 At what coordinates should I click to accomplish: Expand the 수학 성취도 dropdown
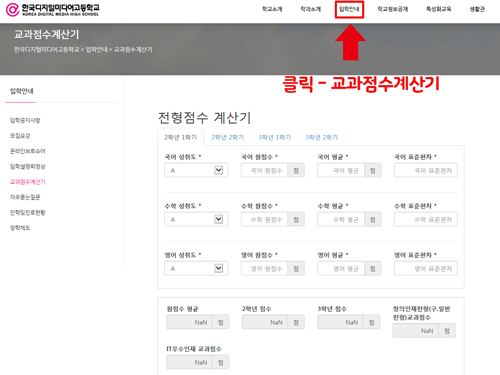pos(196,219)
